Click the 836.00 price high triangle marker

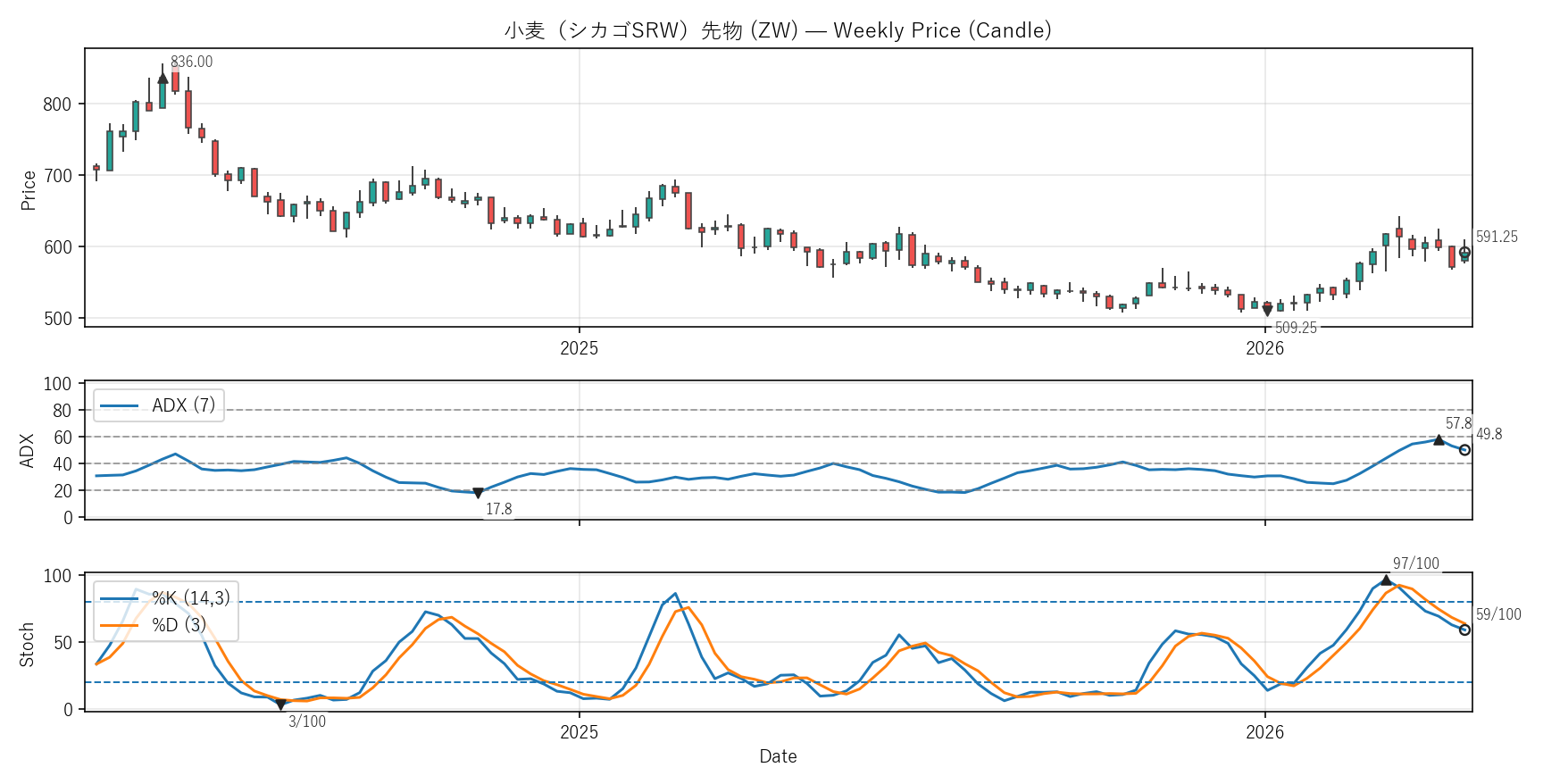click(x=163, y=79)
